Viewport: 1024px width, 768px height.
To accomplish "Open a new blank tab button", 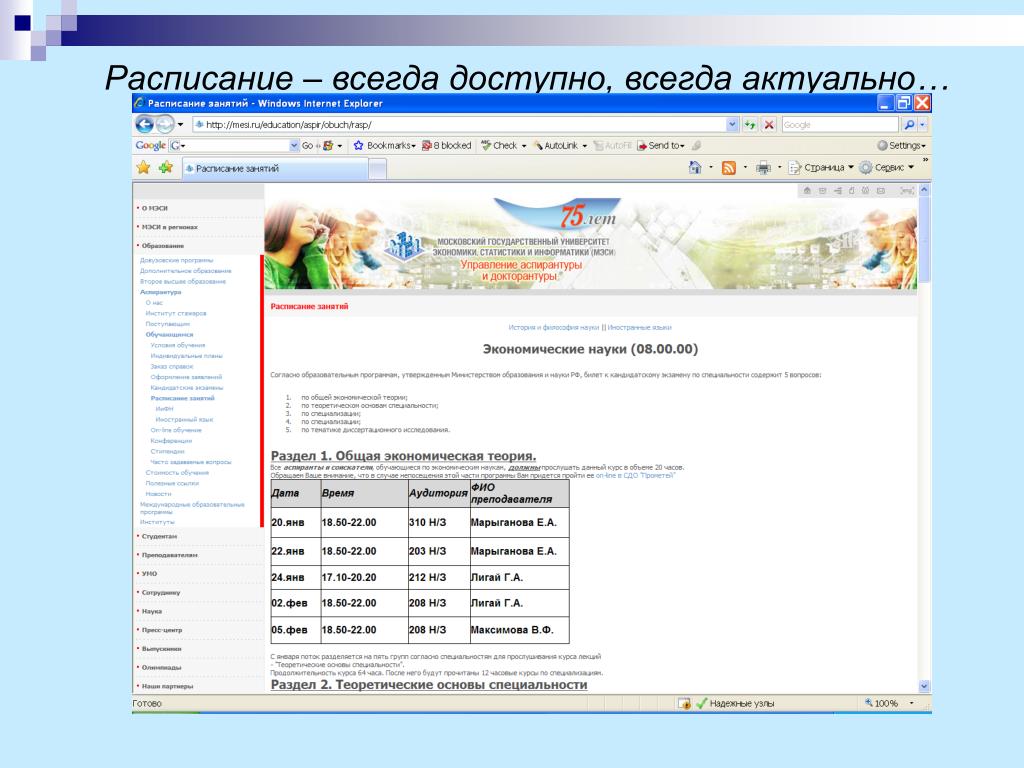I will pos(377,169).
